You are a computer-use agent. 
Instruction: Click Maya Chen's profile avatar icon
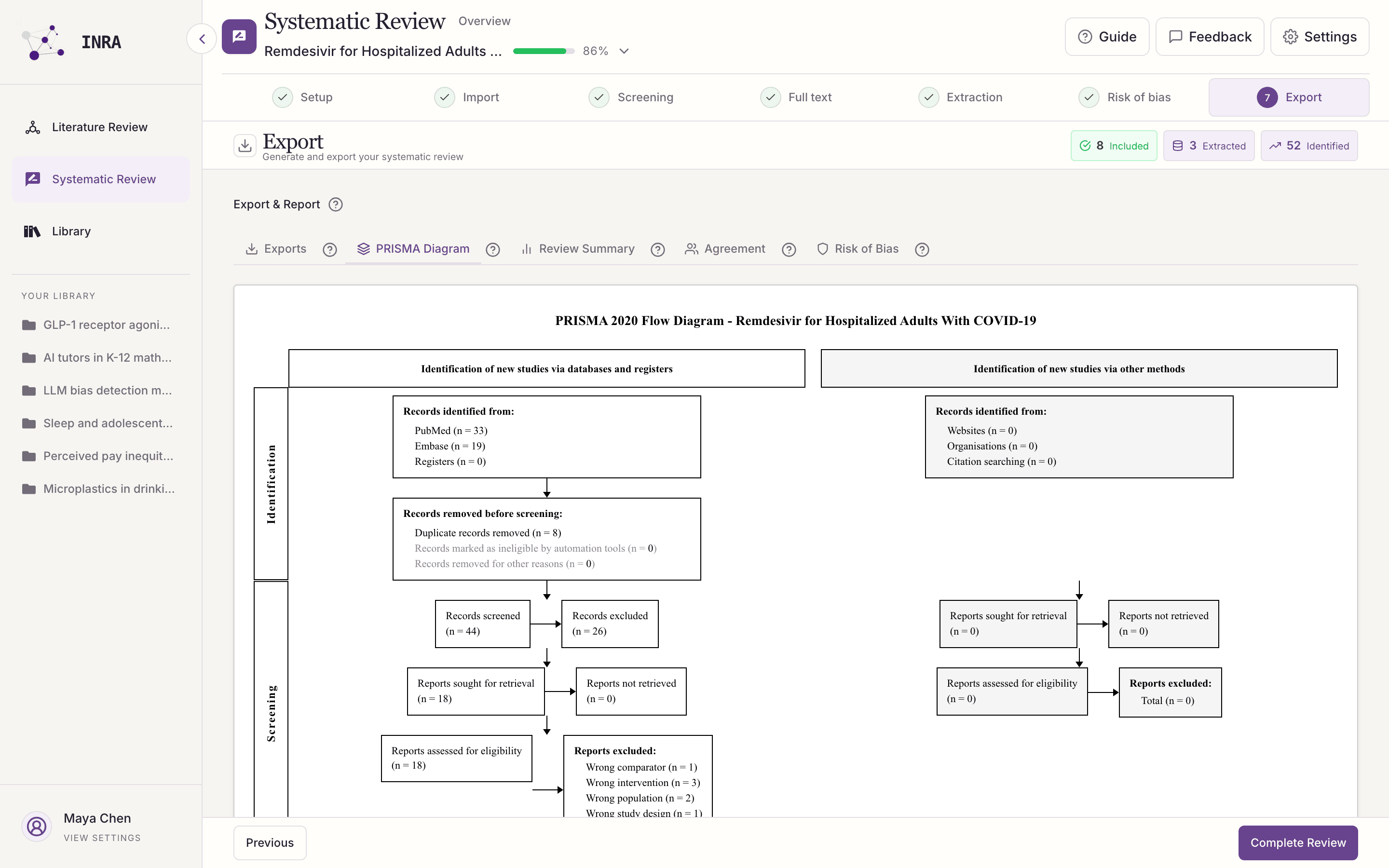click(x=37, y=827)
